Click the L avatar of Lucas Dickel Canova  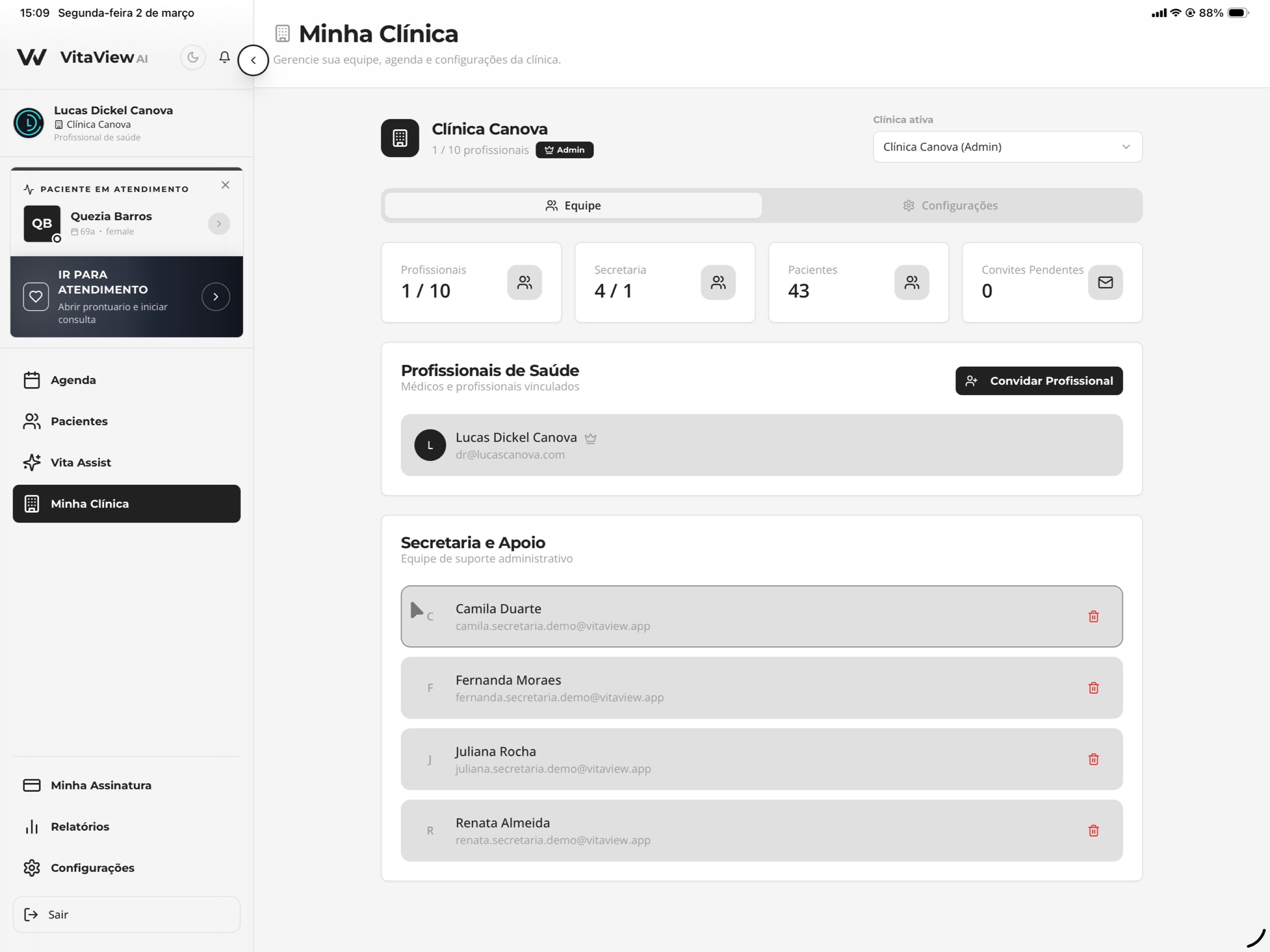[430, 445]
